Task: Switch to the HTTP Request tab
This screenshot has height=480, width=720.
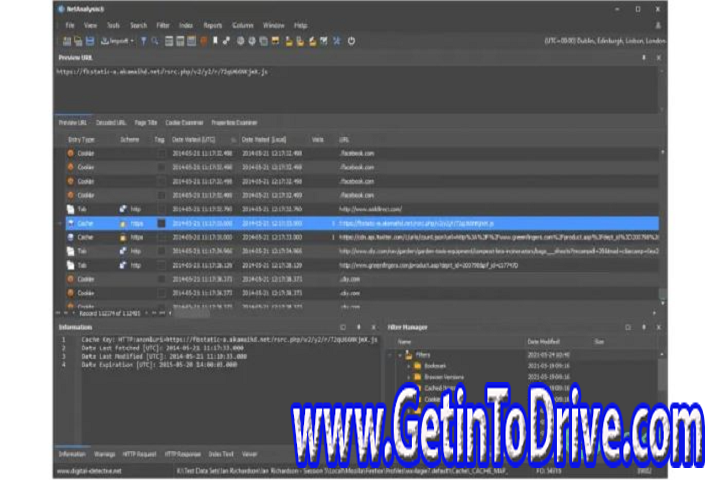Action: [x=139, y=454]
